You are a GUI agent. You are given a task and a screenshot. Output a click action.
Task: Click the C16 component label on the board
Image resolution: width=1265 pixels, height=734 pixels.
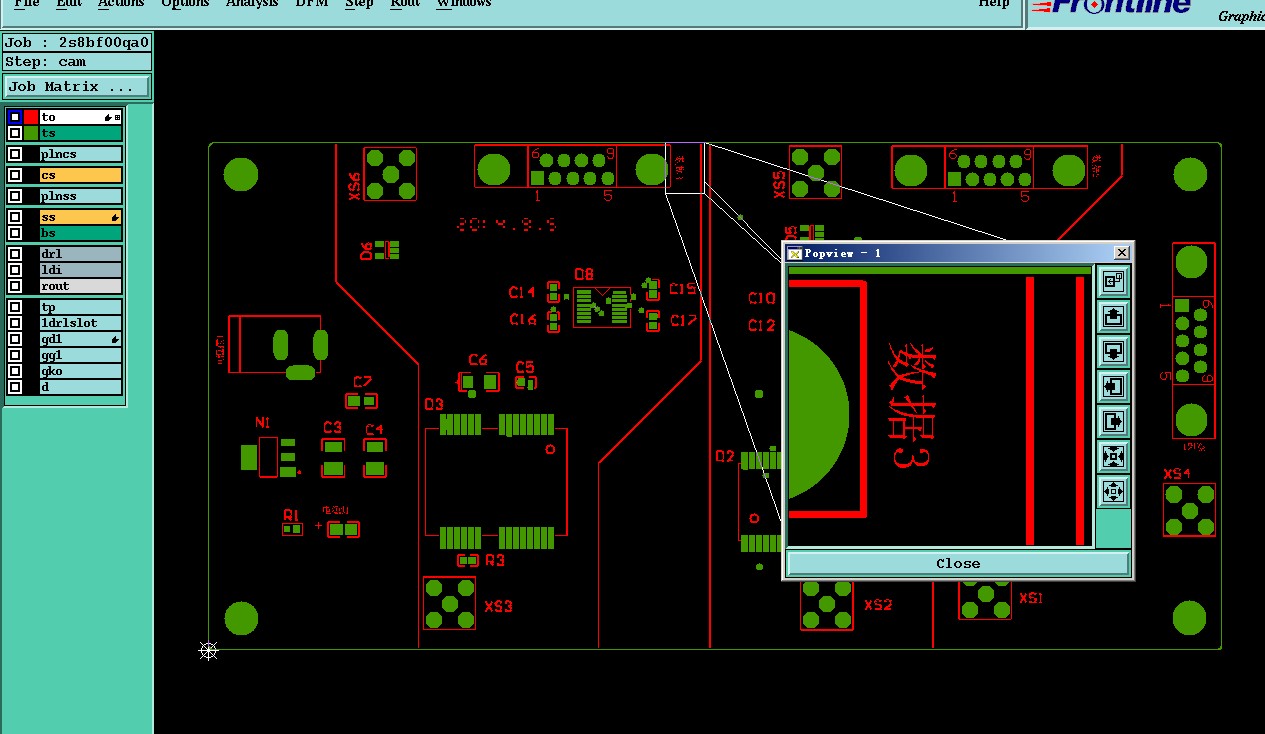point(522,320)
